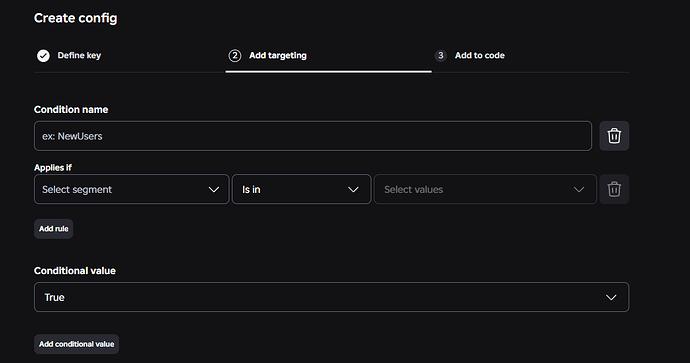Click the step 3 number circle
Viewport: 690px width, 363px height.
(440, 55)
